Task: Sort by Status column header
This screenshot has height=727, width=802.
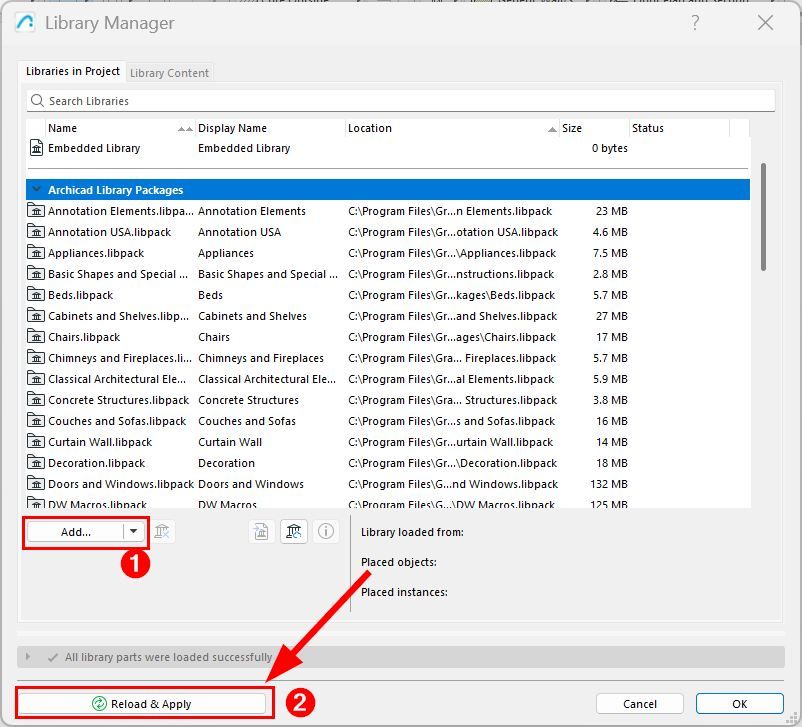Action: point(679,128)
